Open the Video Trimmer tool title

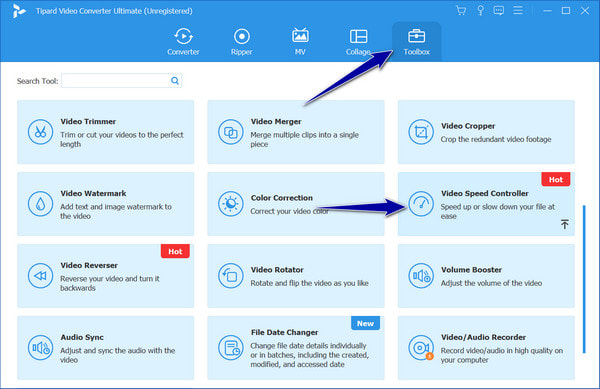point(88,121)
